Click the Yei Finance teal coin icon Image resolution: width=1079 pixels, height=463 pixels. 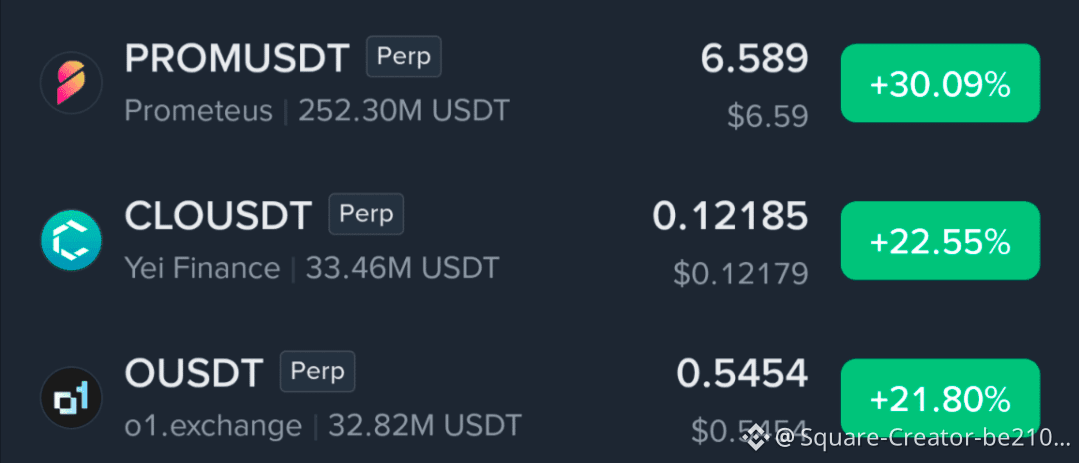tap(71, 240)
